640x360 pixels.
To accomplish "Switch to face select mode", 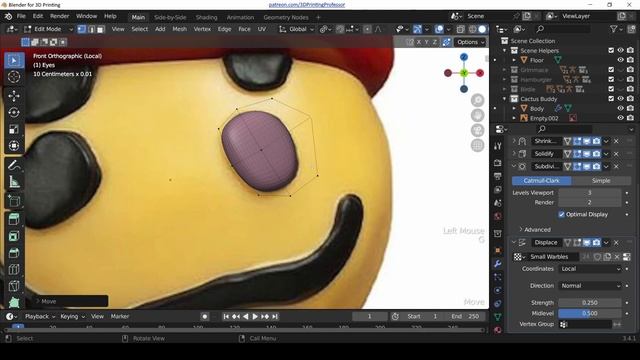I will tap(100, 29).
